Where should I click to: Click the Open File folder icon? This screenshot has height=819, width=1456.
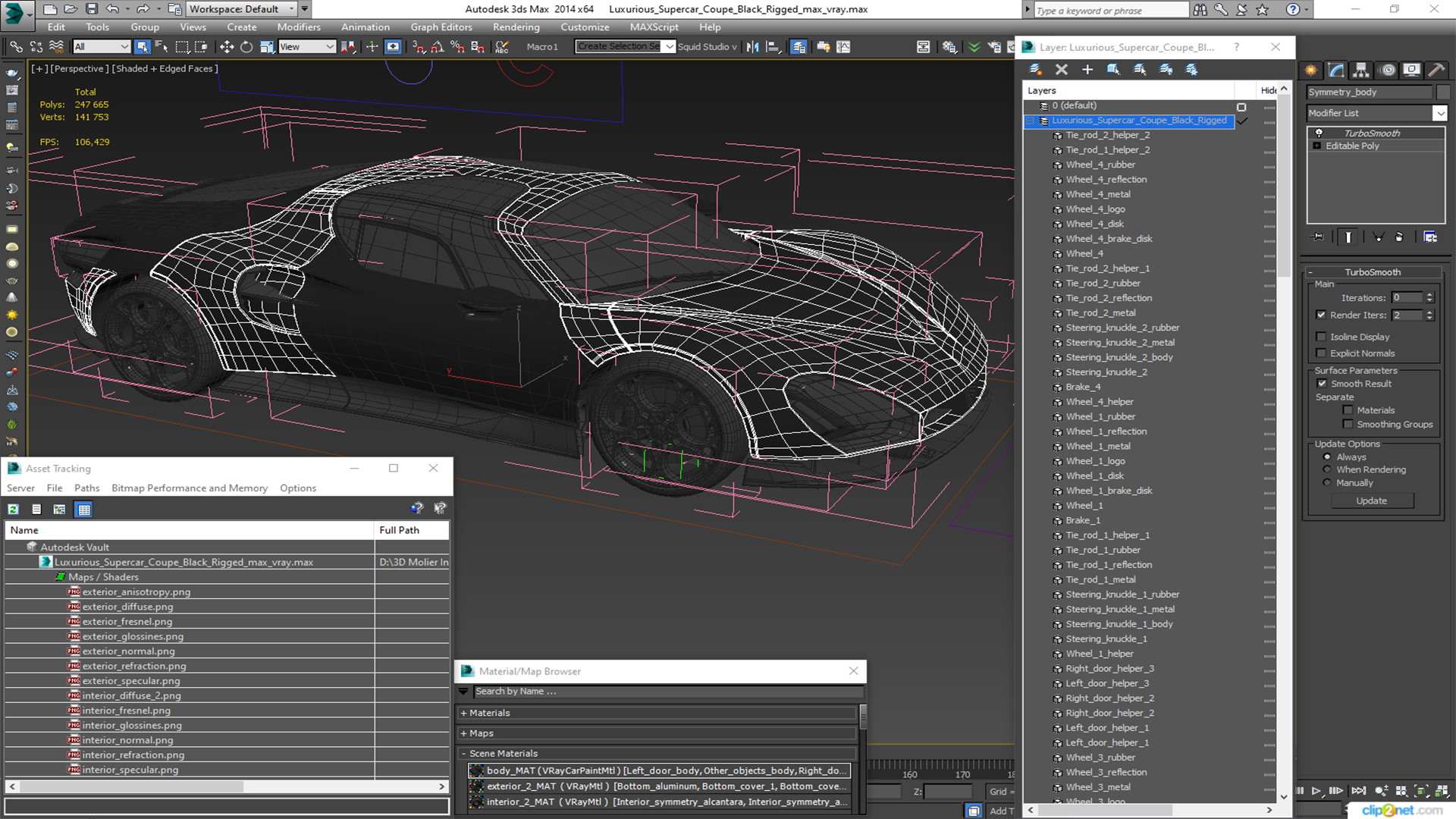tap(71, 9)
